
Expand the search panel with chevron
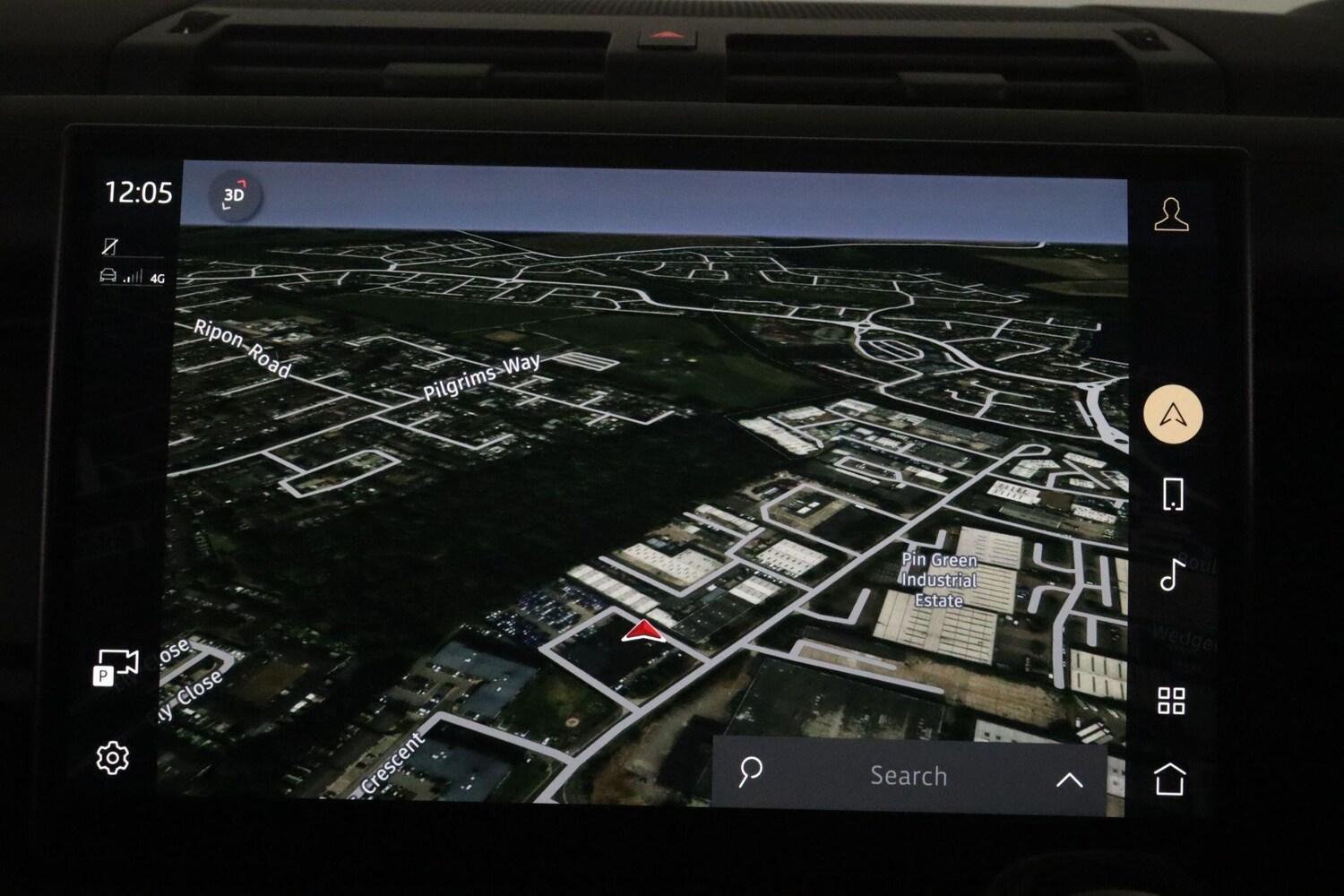(x=1069, y=780)
